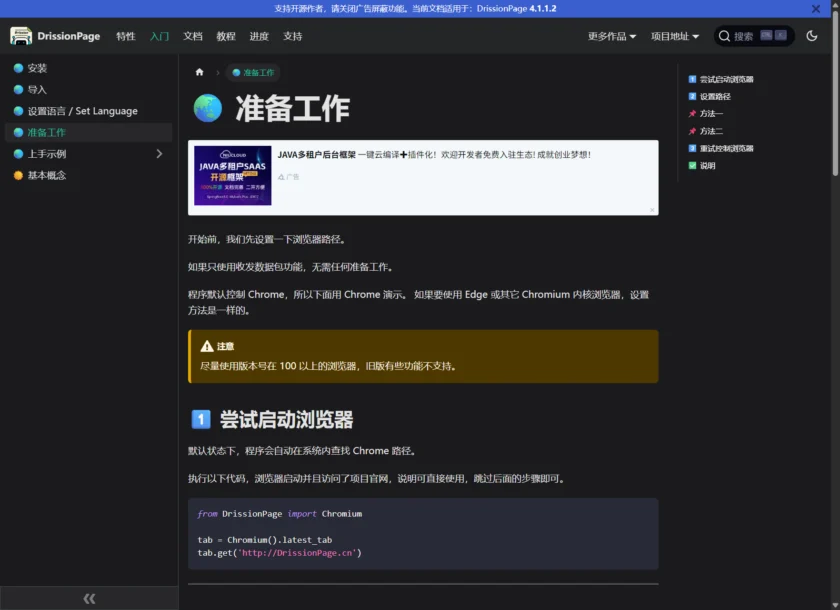Open the 教程 menu item

pos(228,35)
